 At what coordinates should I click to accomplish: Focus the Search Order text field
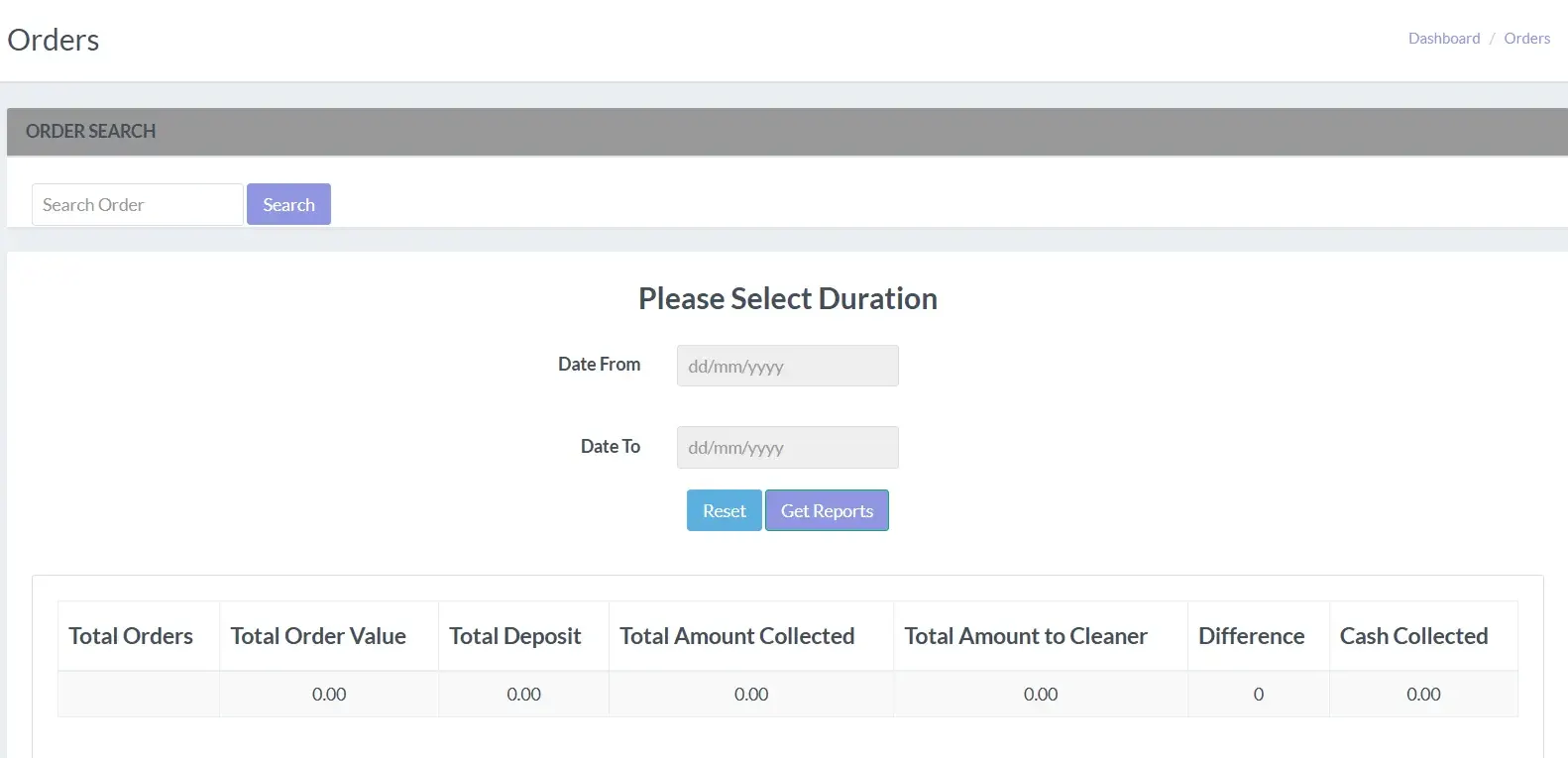pyautogui.click(x=137, y=205)
